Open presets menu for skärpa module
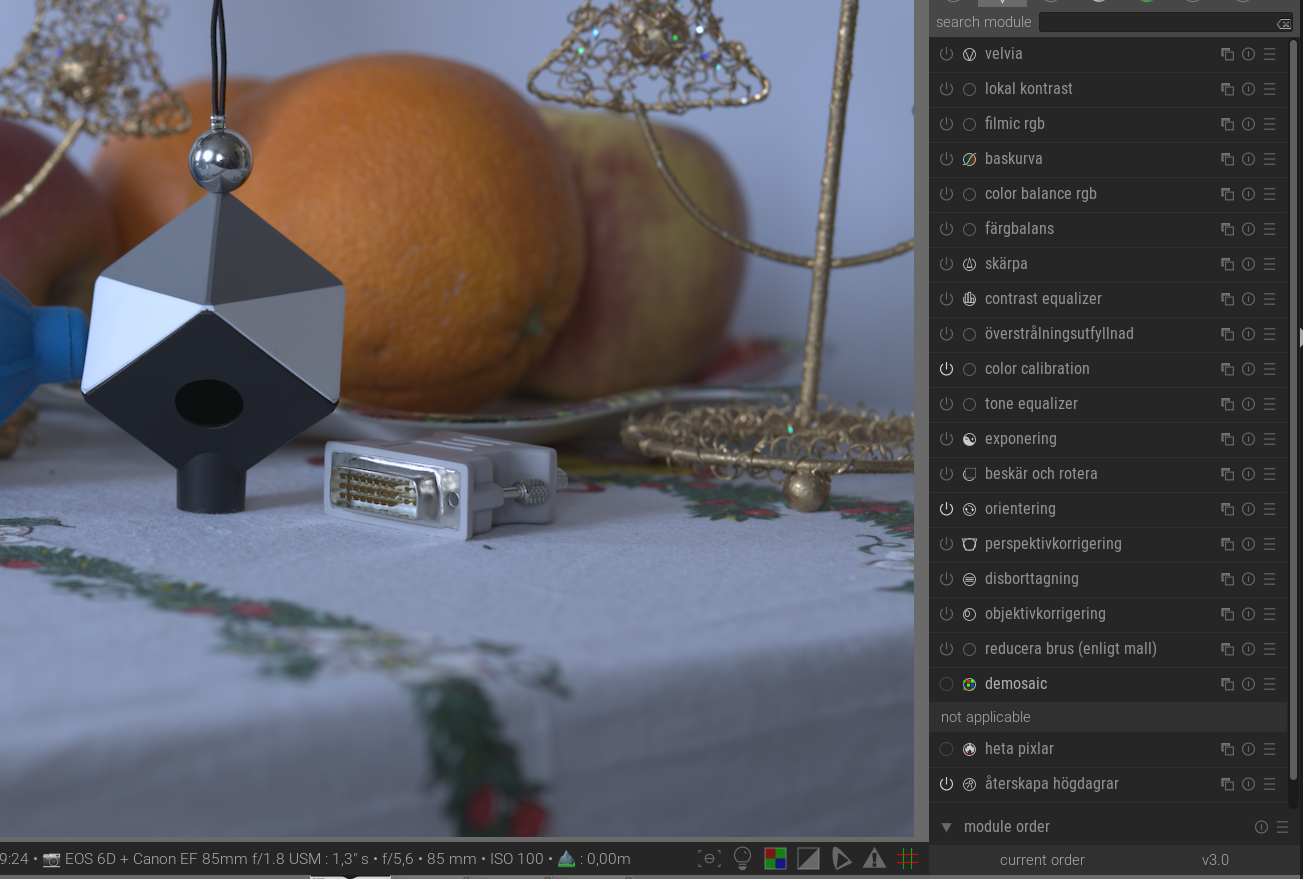The width and height of the screenshot is (1303, 879). 1269,264
